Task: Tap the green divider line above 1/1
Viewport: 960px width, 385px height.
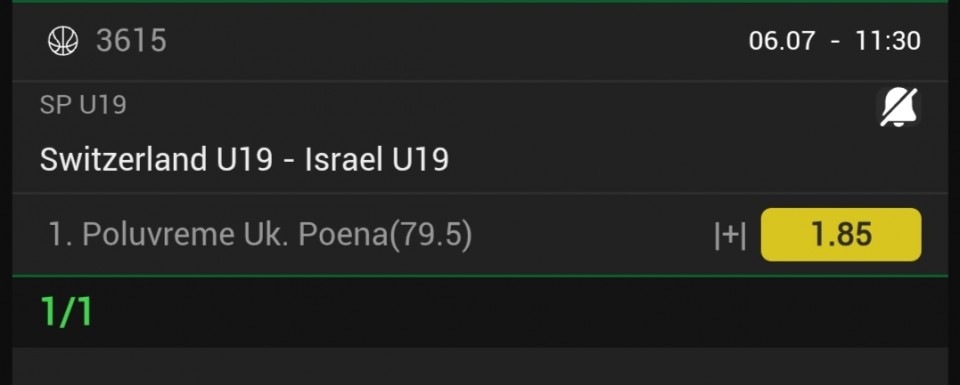Action: pos(480,276)
